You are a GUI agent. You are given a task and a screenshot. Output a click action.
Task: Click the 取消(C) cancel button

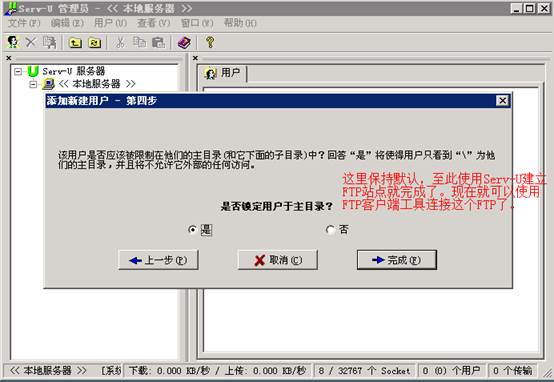[x=278, y=260]
